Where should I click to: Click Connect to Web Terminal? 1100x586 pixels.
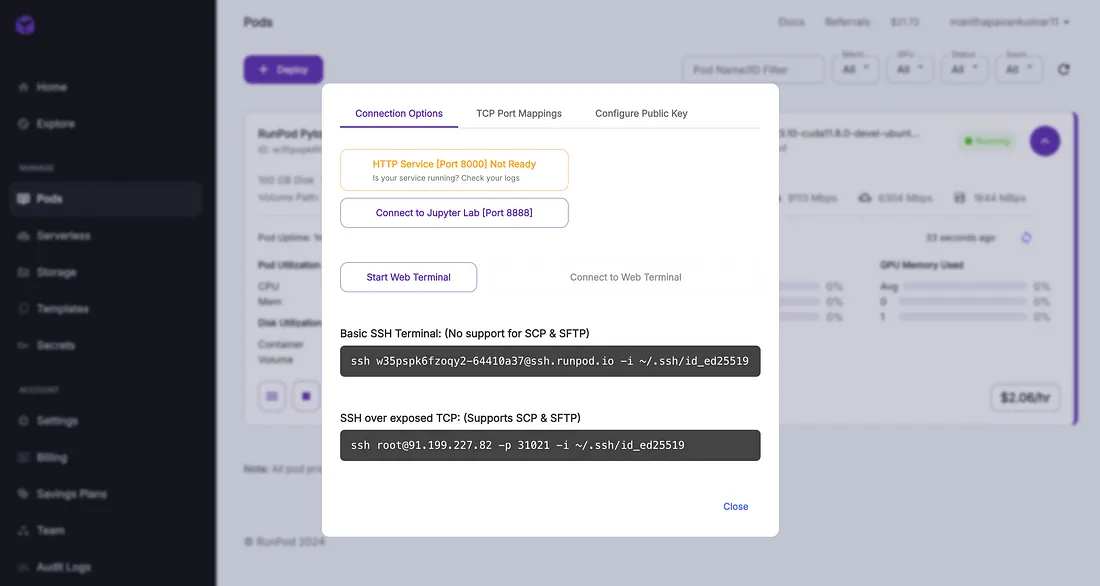pyautogui.click(x=625, y=277)
